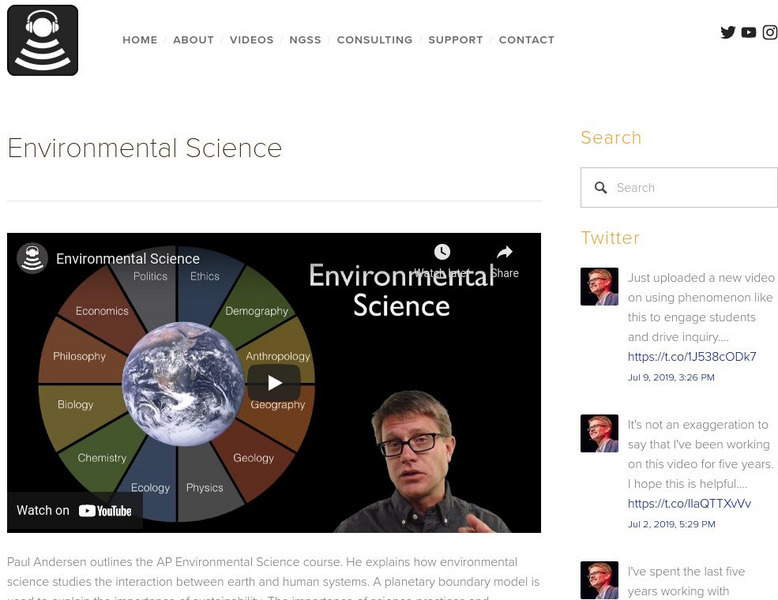Open the Instagram icon in header
778x600 pixels.
pos(770,32)
